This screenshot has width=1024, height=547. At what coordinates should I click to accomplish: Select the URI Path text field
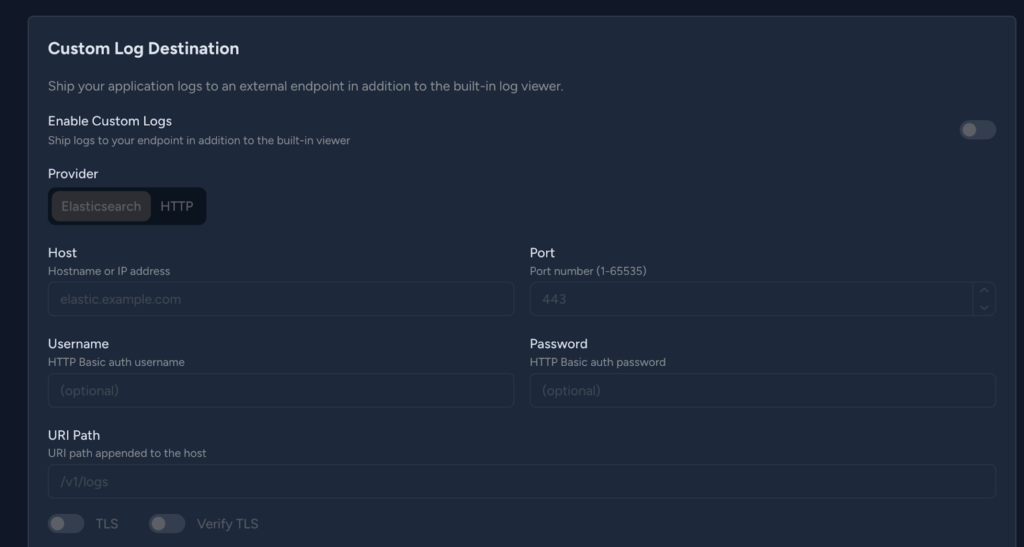pyautogui.click(x=521, y=482)
